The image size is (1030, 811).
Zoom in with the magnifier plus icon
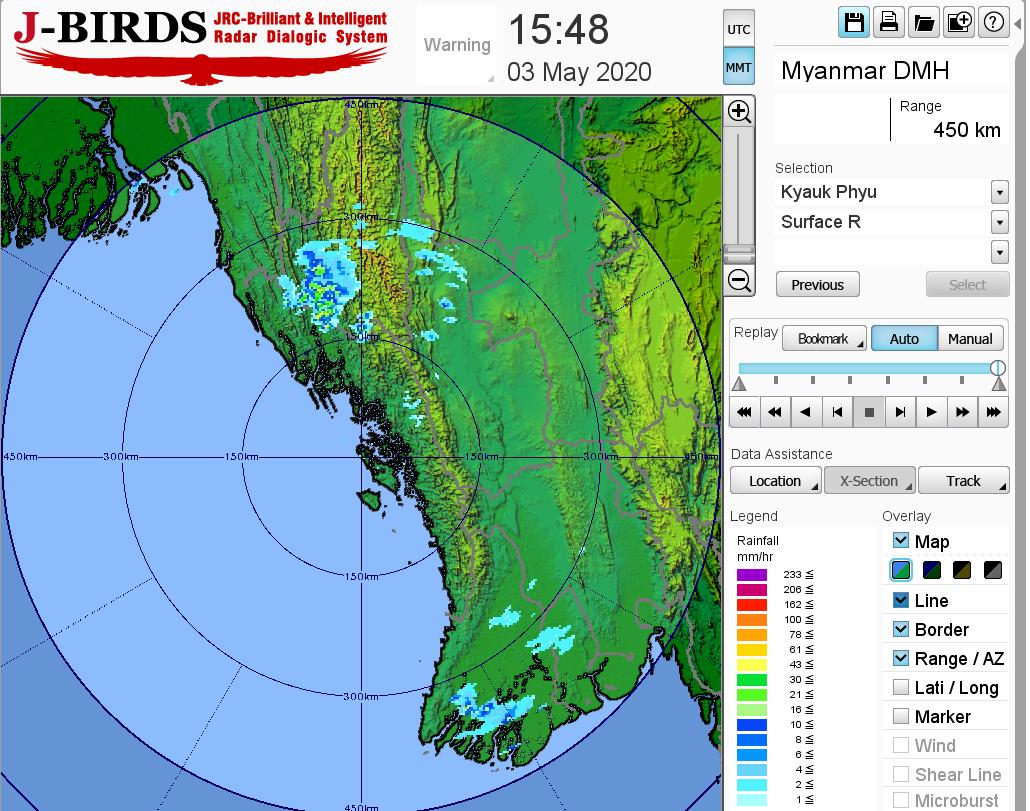point(740,111)
